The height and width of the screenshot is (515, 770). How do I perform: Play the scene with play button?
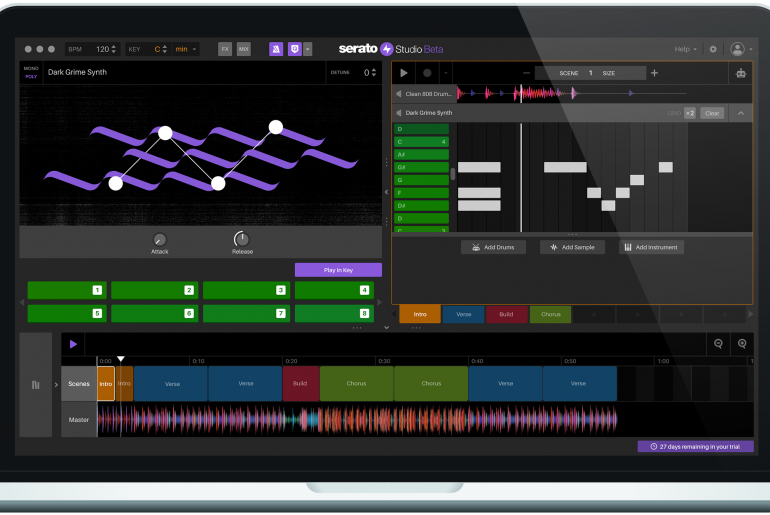pyautogui.click(x=404, y=73)
